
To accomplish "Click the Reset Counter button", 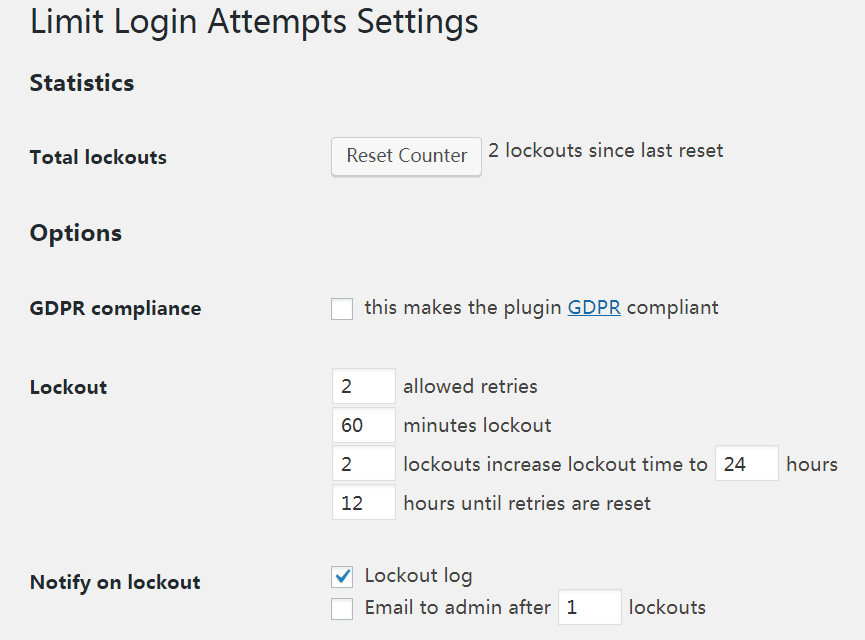I will point(406,156).
